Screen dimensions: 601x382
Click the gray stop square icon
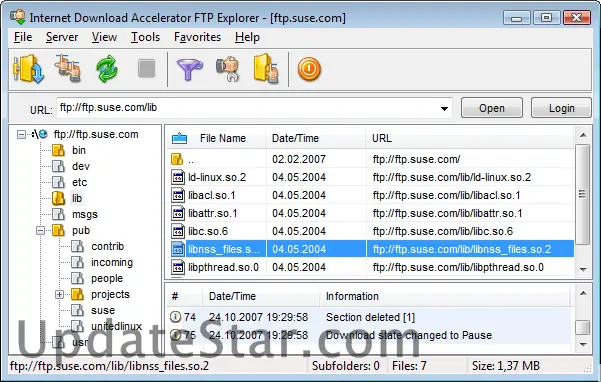pos(146,69)
